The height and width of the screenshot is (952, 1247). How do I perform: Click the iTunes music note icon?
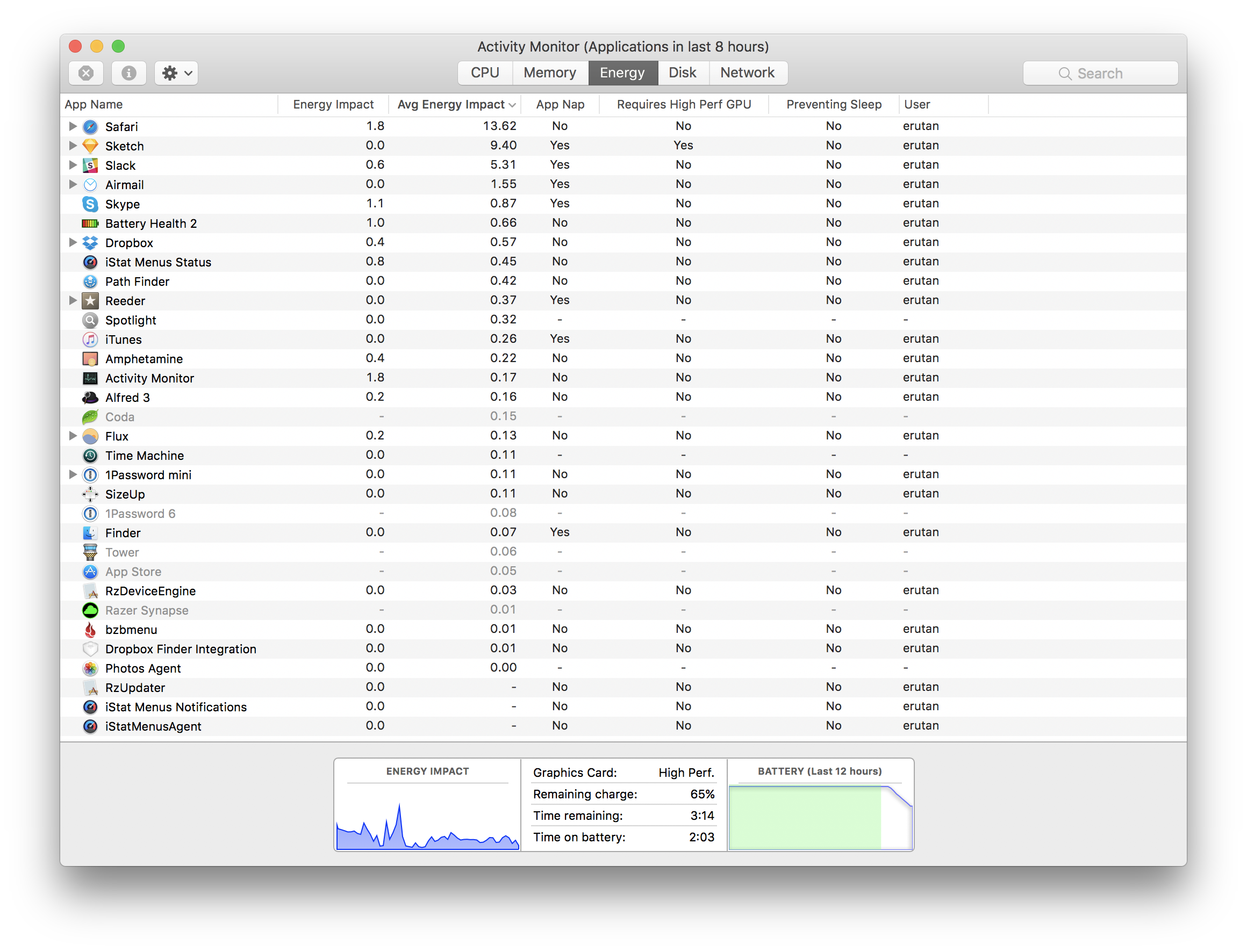click(x=90, y=340)
